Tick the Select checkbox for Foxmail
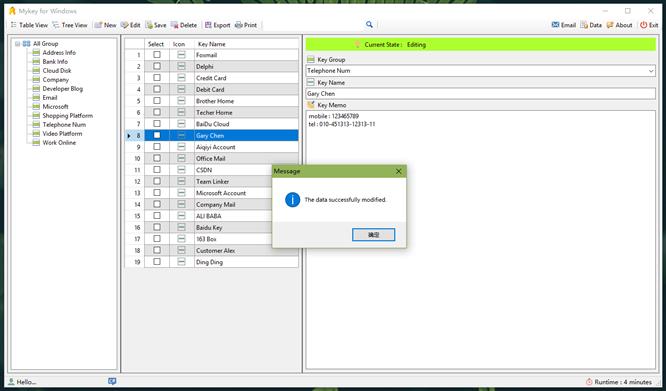This screenshot has height=391, width=666. tap(157, 55)
